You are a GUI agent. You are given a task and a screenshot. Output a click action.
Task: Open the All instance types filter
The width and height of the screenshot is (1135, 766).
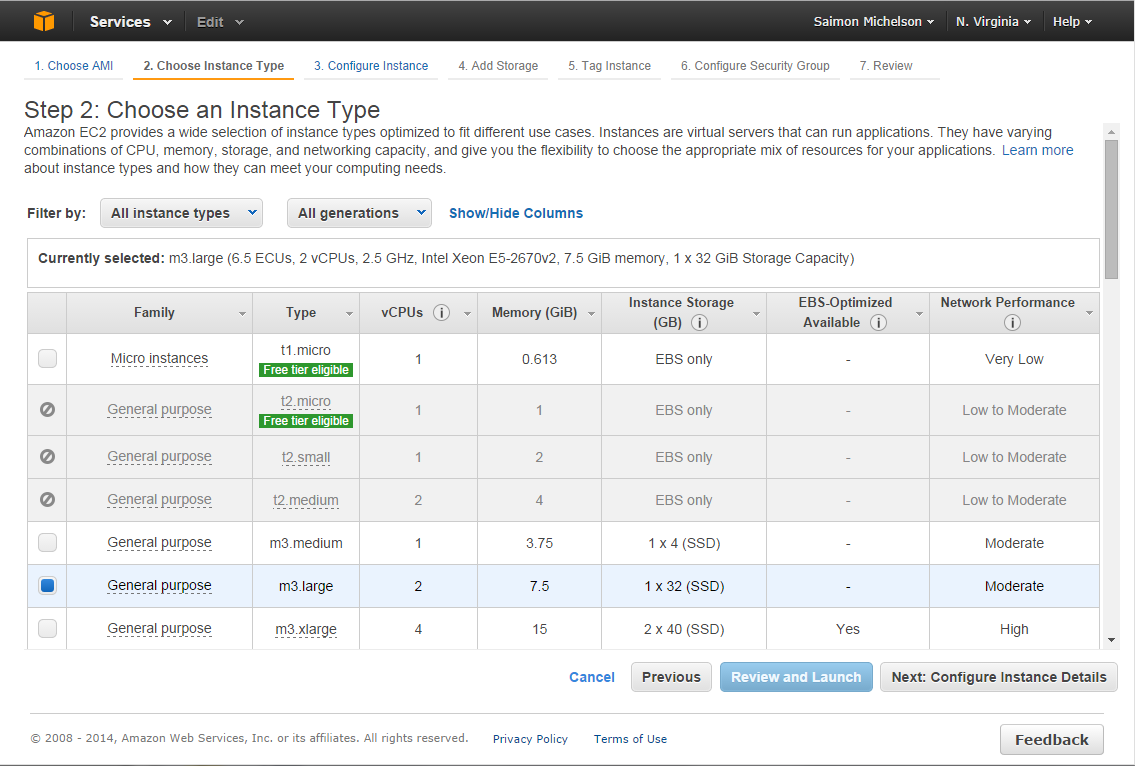click(x=181, y=213)
